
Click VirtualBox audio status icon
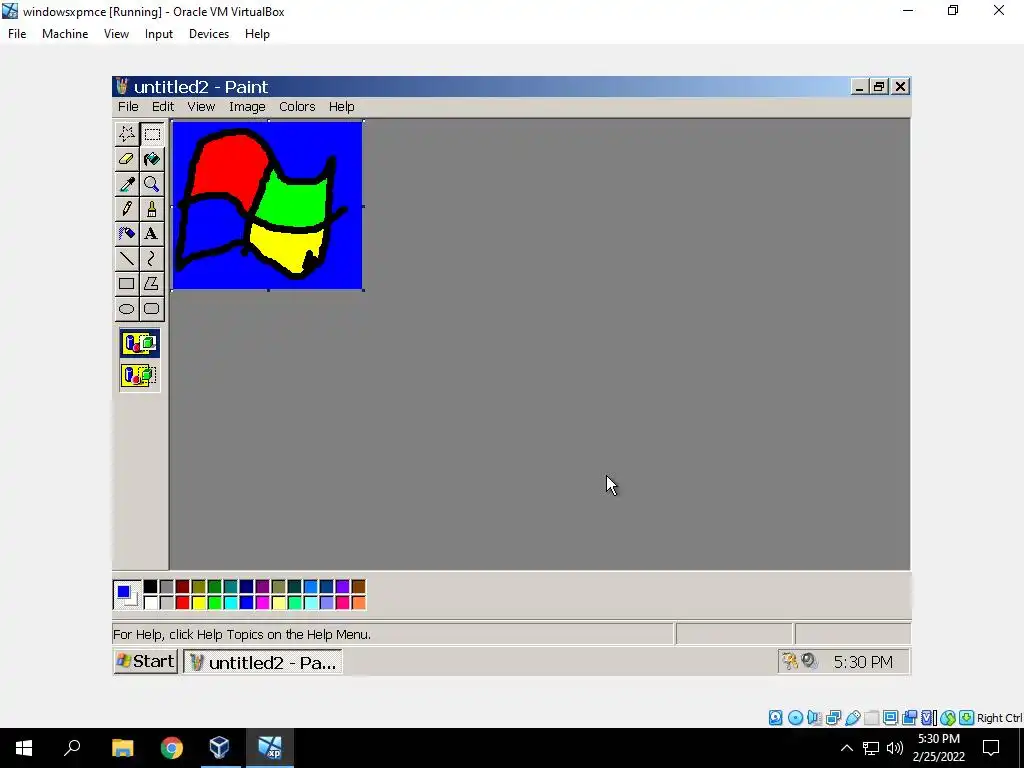(814, 718)
